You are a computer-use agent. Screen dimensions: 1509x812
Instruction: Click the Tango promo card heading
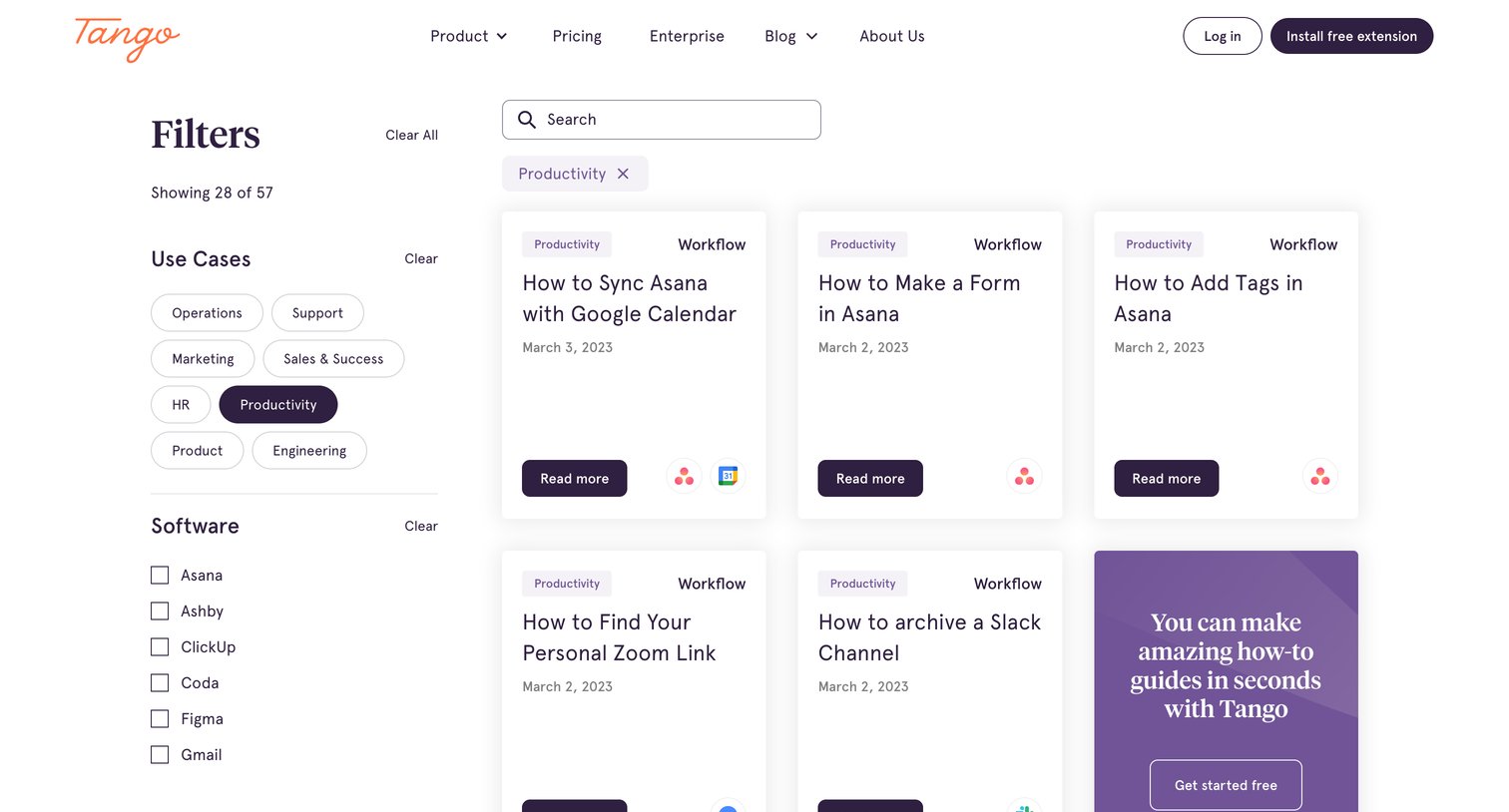click(x=1226, y=665)
